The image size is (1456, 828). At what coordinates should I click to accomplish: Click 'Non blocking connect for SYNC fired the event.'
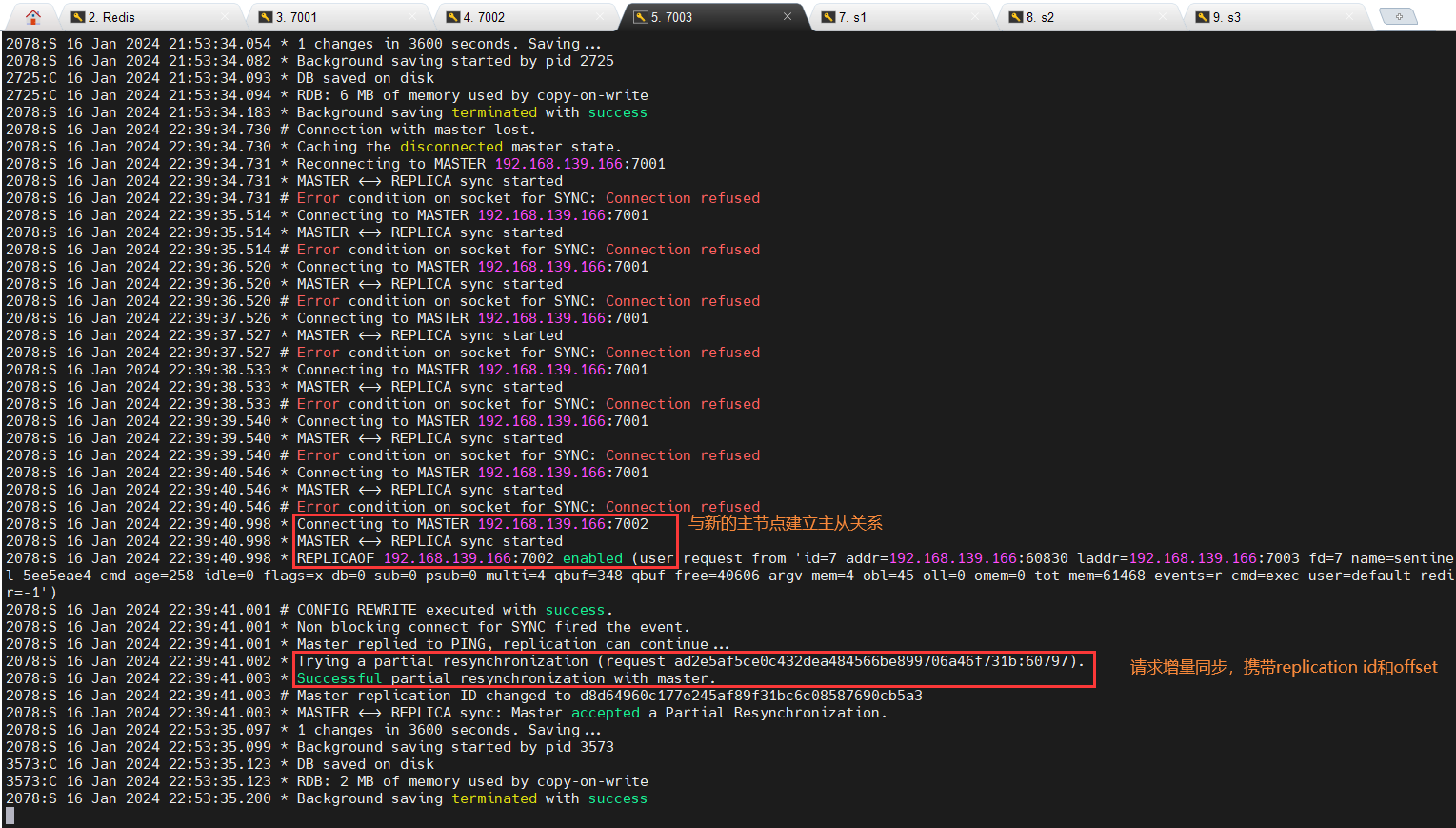[x=493, y=627]
